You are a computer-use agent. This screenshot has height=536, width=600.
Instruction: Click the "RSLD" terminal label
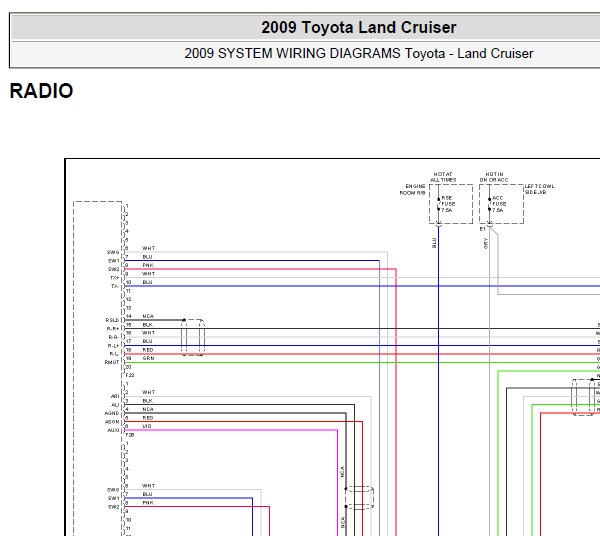[112, 320]
